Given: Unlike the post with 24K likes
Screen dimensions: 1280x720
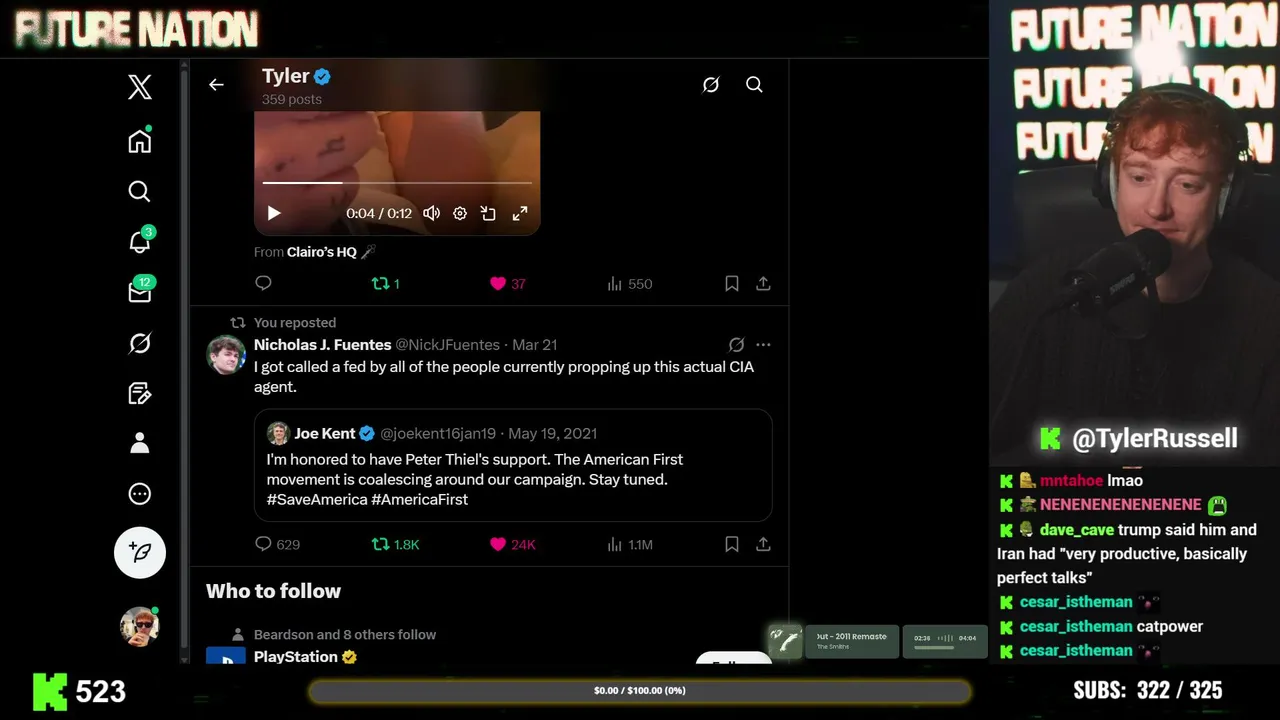Looking at the screenshot, I should [512, 544].
